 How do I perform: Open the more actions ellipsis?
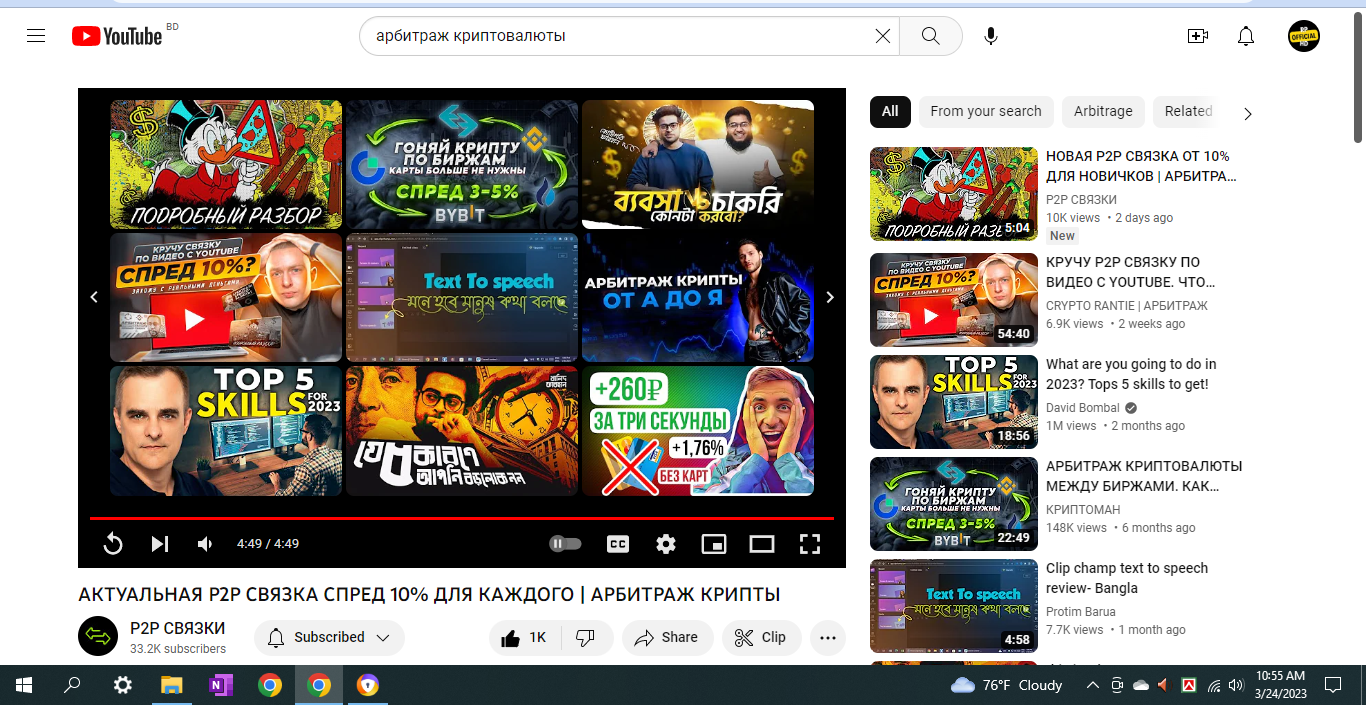828,637
